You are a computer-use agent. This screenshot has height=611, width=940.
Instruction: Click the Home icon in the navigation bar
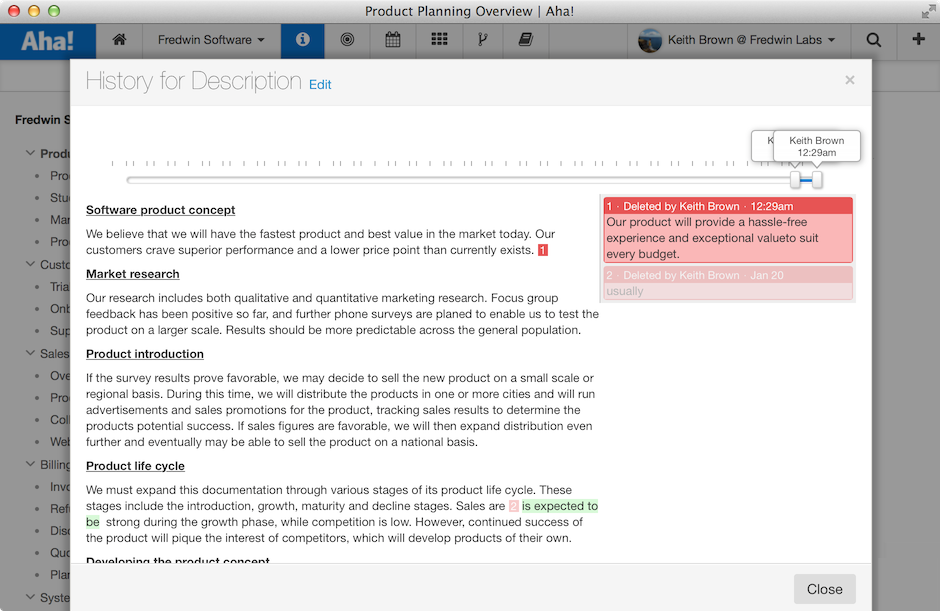coord(118,41)
